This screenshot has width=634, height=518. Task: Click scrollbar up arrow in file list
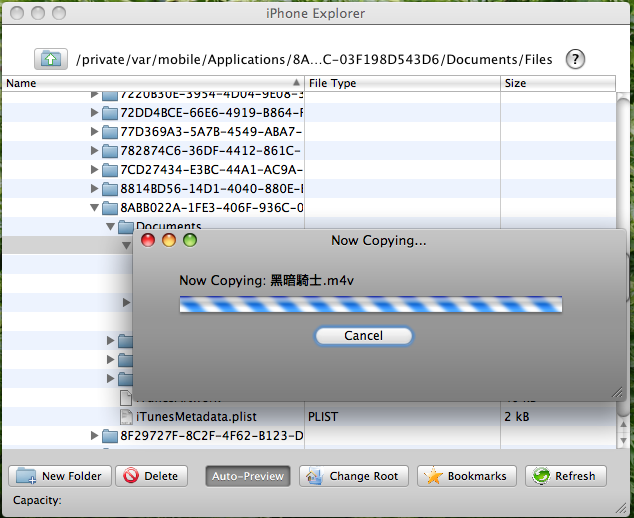623,424
